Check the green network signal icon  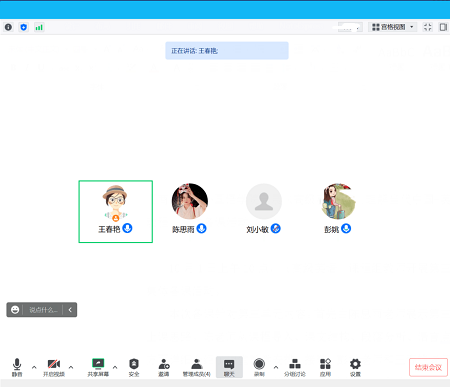pos(39,27)
